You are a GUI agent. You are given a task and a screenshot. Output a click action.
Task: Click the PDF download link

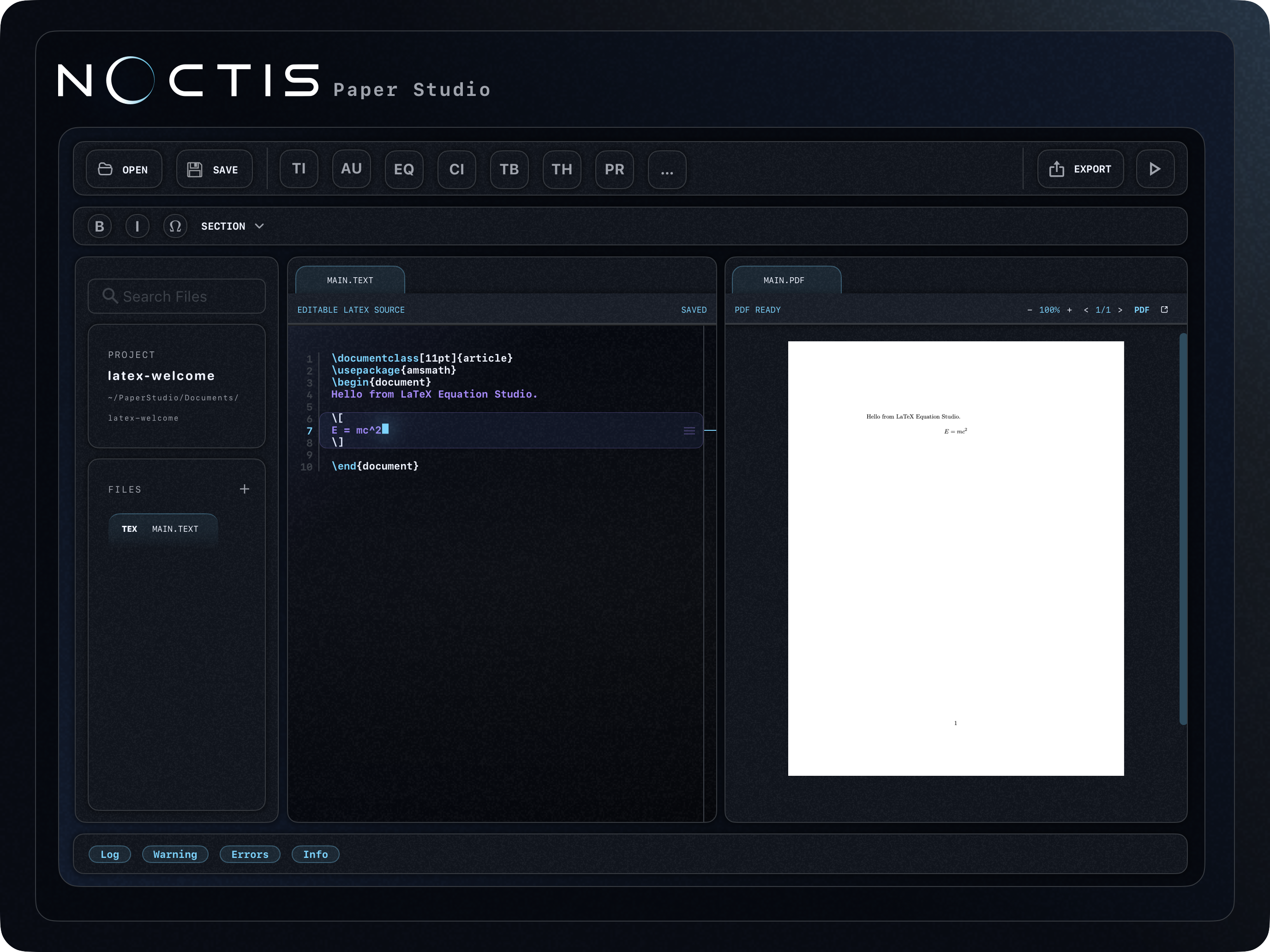pyautogui.click(x=1141, y=310)
